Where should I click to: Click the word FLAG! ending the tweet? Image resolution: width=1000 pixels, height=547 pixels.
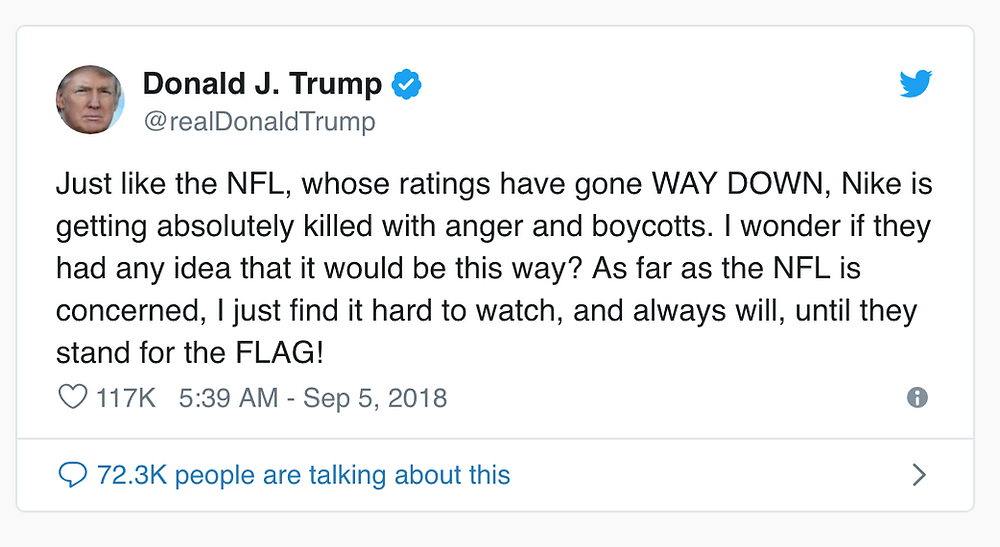click(279, 353)
